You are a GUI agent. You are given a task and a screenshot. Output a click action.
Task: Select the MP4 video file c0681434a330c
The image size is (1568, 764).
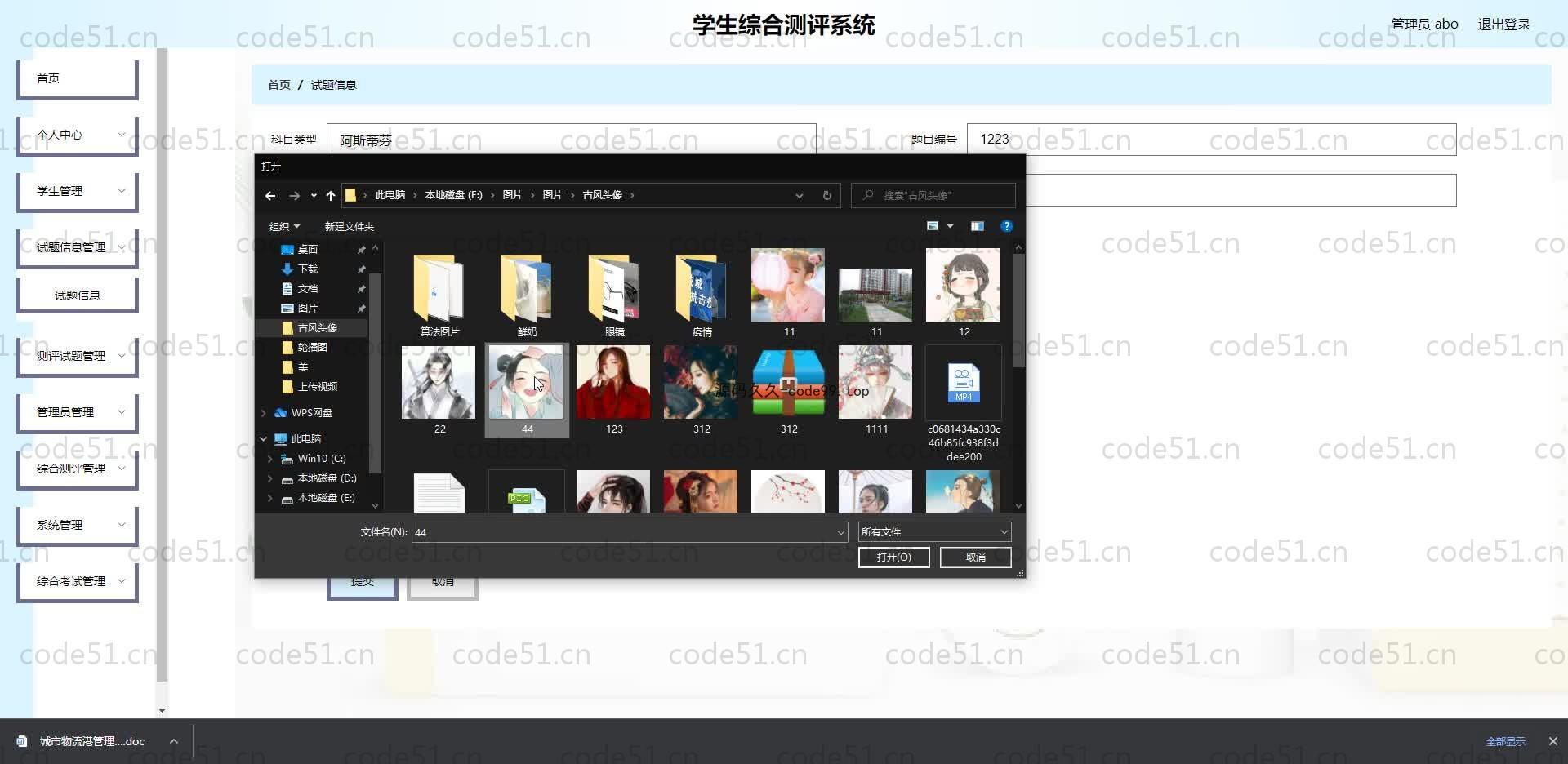(964, 404)
